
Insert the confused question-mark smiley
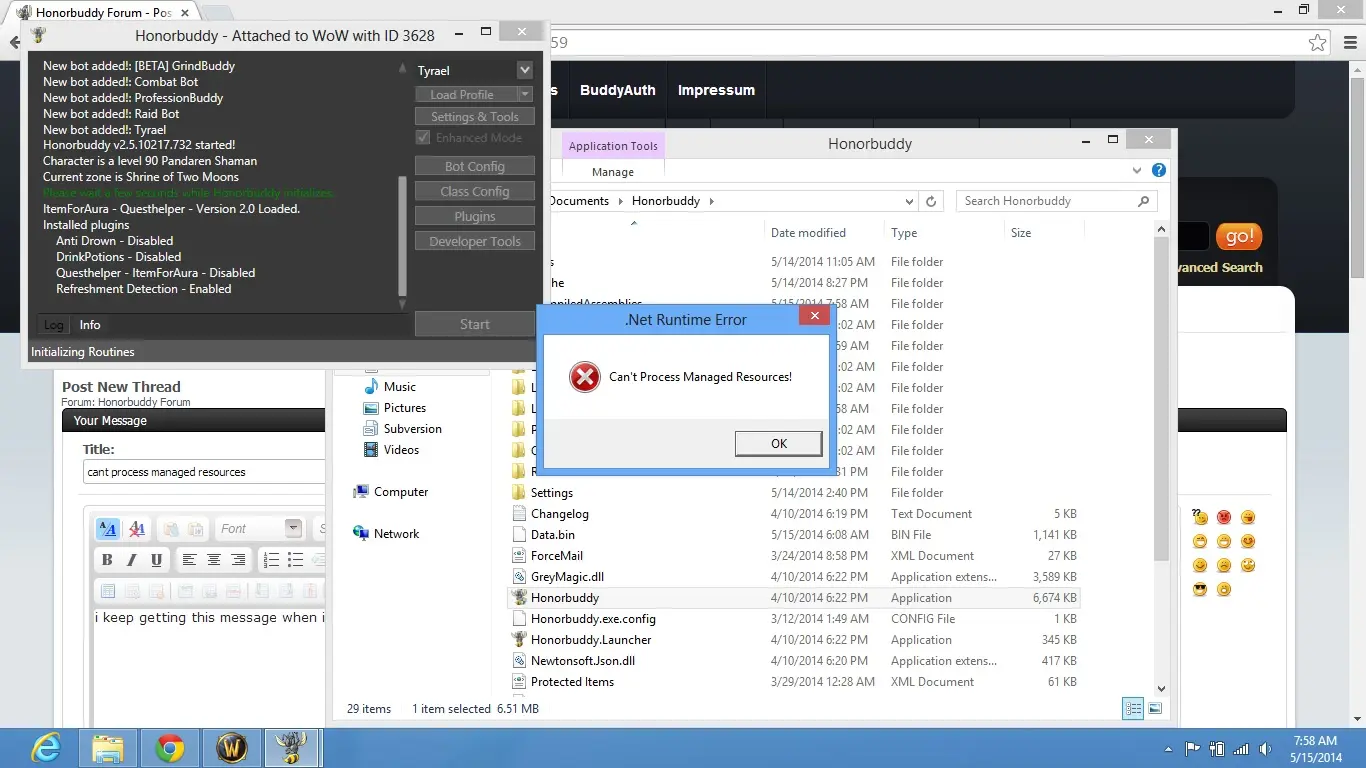click(x=1200, y=517)
